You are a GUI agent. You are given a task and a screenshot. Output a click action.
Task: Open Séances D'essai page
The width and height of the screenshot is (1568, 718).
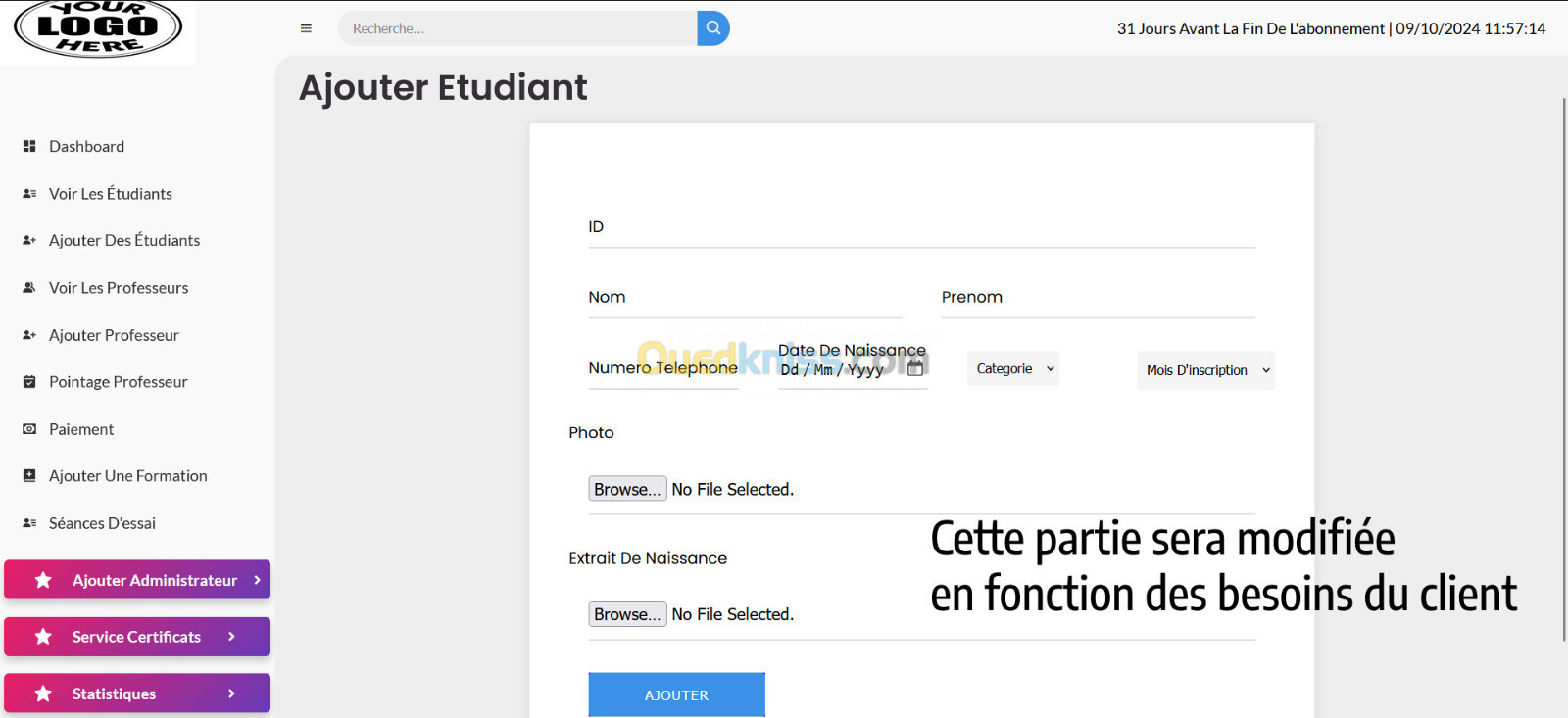pyautogui.click(x=102, y=523)
